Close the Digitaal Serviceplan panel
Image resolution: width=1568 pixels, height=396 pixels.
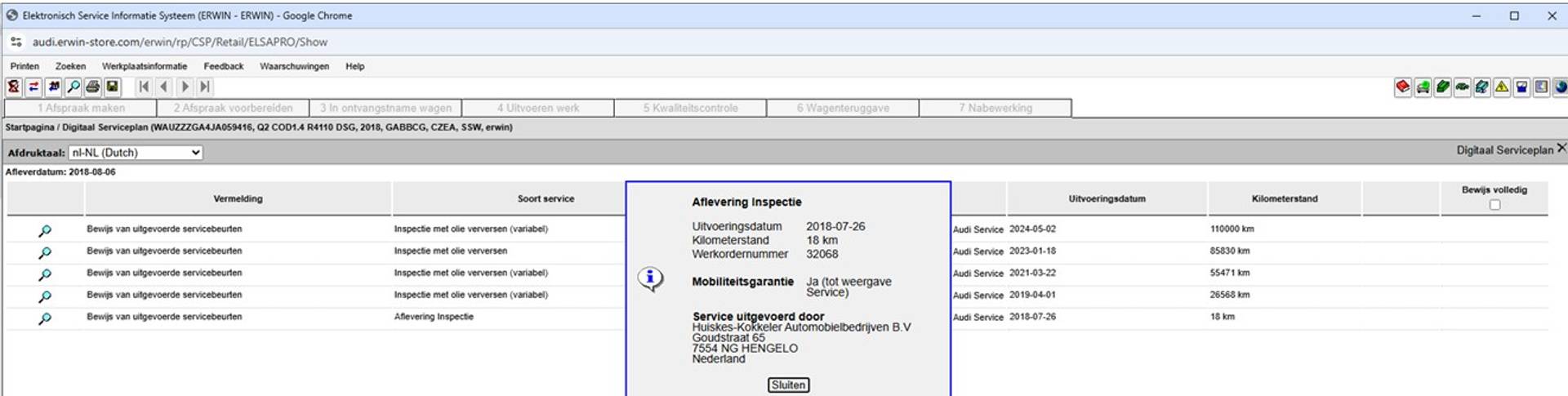click(1561, 149)
